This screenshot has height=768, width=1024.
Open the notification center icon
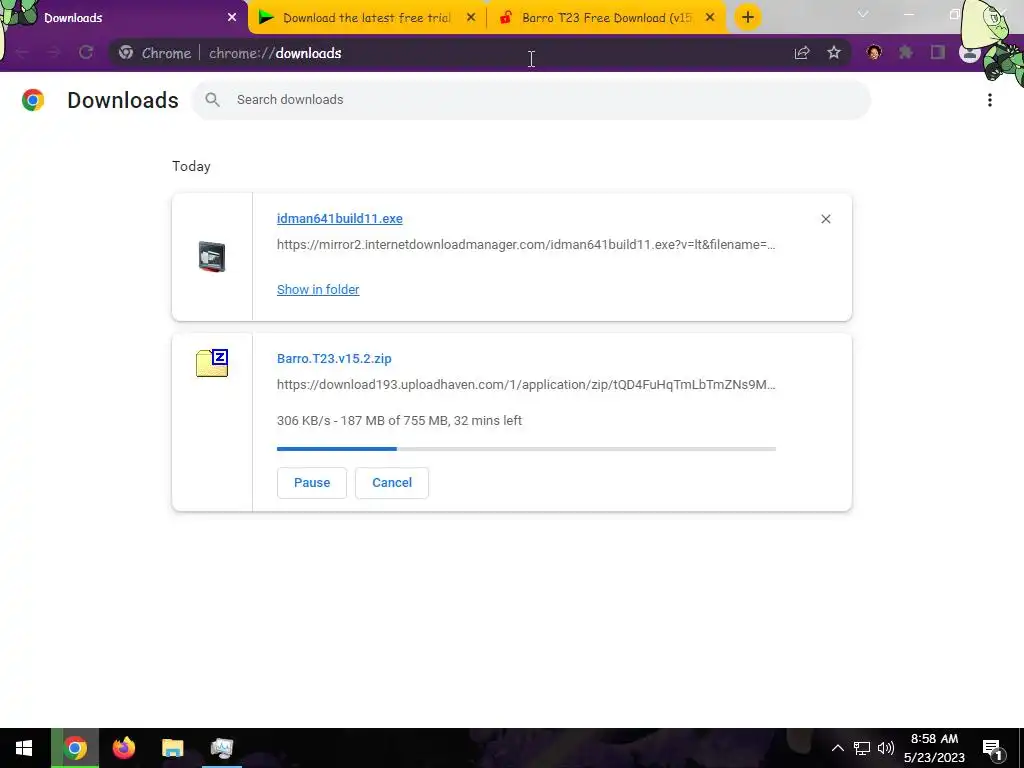993,749
